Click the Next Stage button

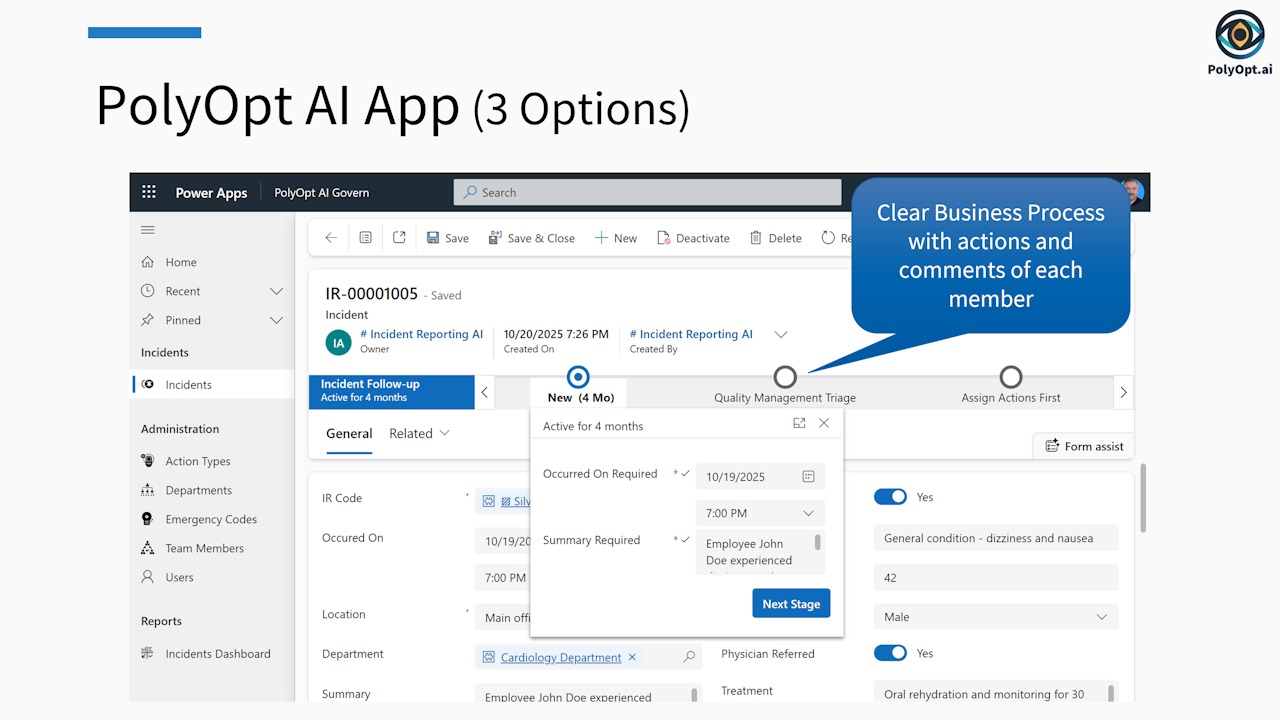coord(790,604)
